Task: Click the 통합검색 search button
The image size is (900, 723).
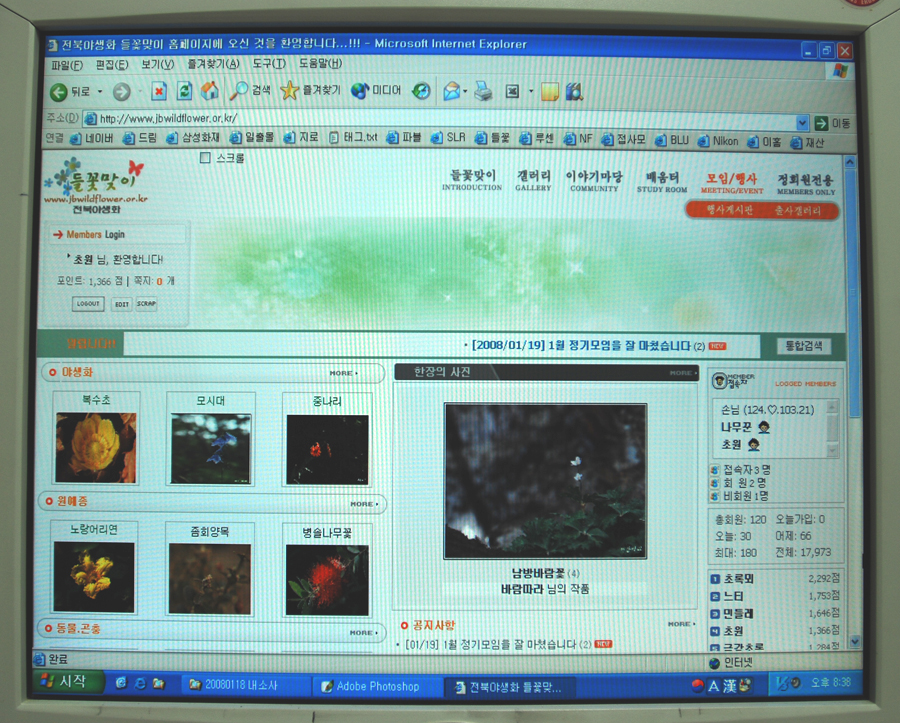Action: point(804,345)
